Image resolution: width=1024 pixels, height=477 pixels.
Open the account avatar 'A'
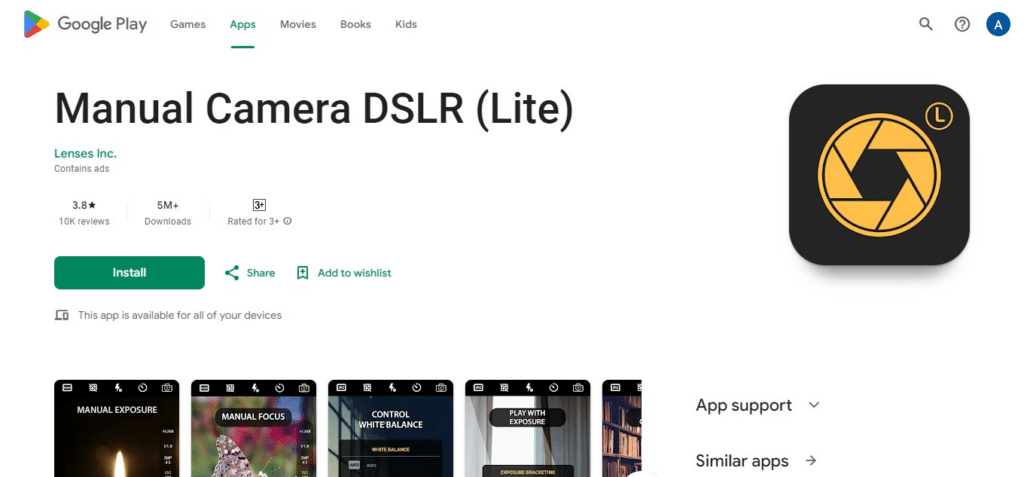pyautogui.click(x=998, y=25)
